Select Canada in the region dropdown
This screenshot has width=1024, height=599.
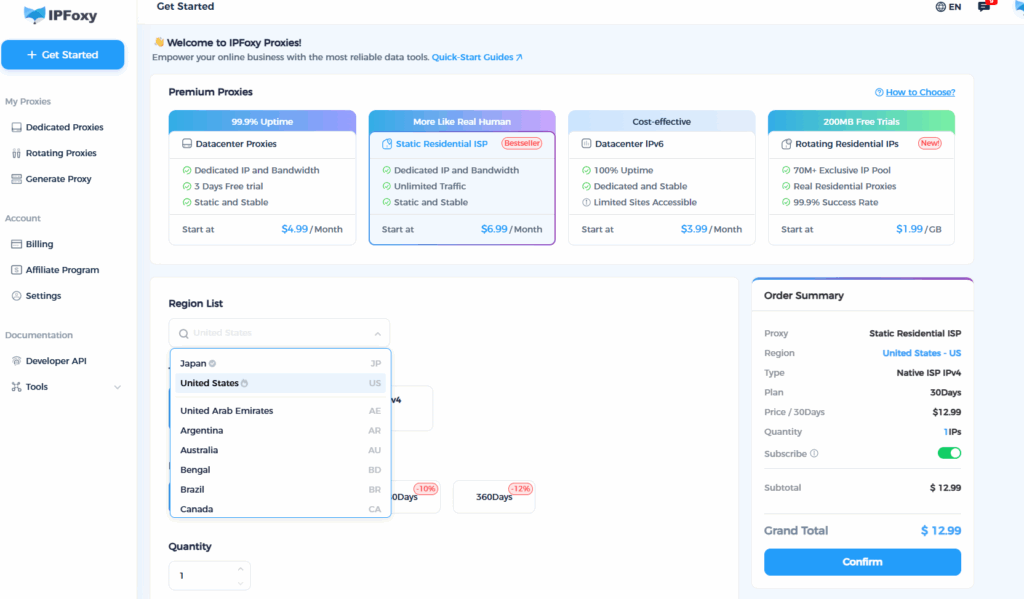(197, 509)
